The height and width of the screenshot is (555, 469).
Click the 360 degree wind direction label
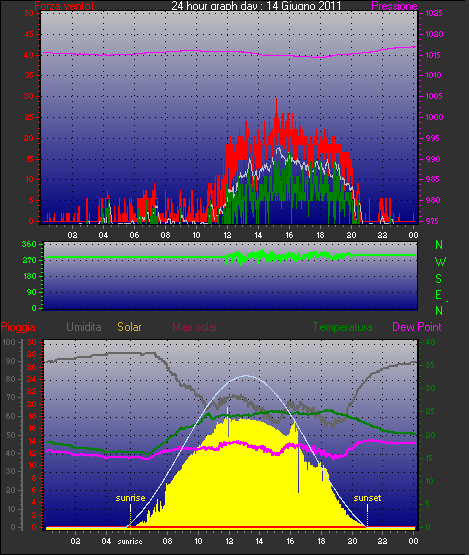[x=29, y=244]
